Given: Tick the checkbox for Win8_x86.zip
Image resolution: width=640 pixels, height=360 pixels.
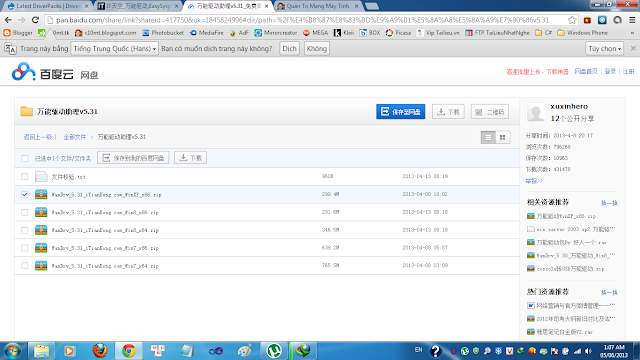Looking at the screenshot, I should click(24, 212).
